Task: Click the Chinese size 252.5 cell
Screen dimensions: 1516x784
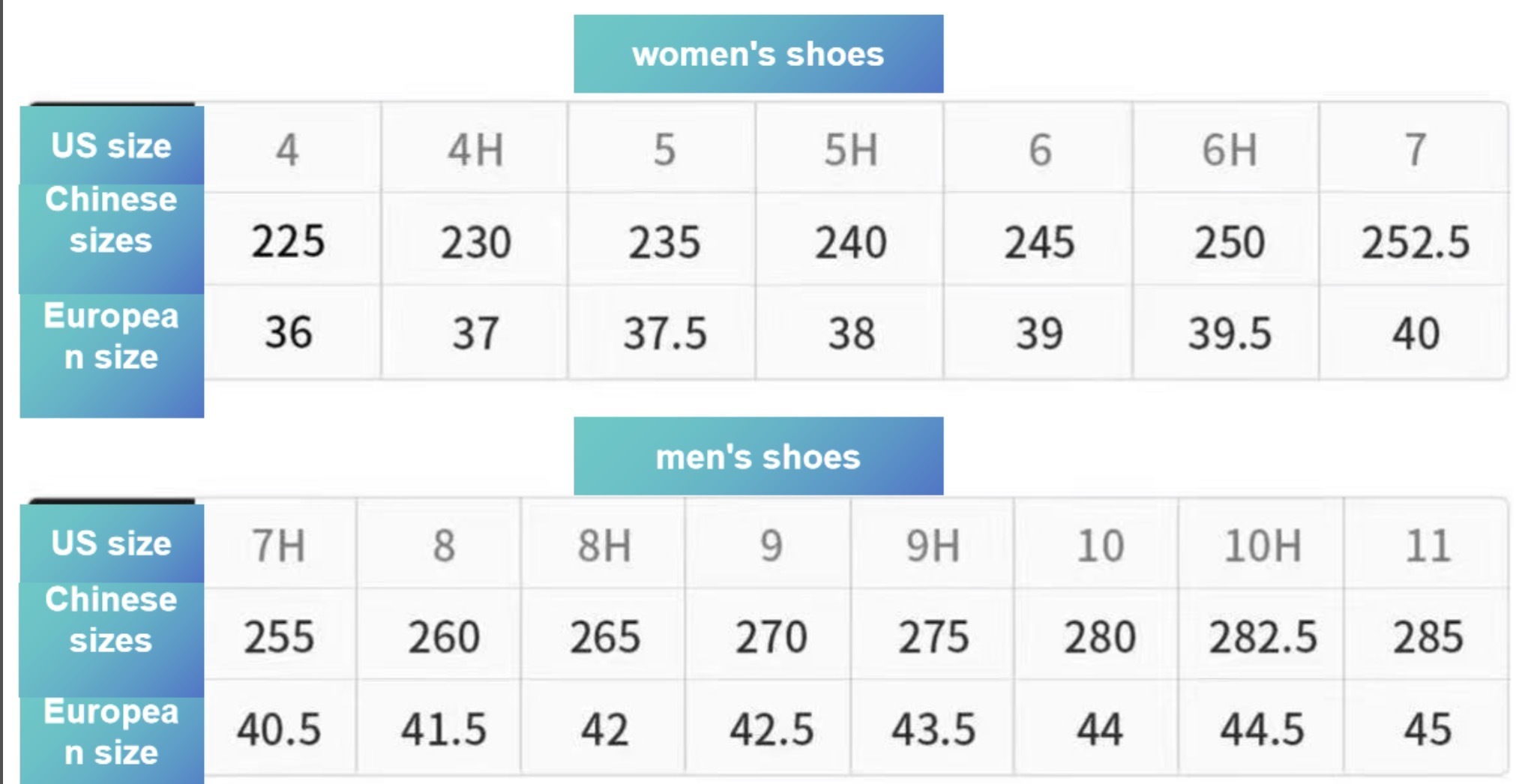Action: pyautogui.click(x=1415, y=241)
